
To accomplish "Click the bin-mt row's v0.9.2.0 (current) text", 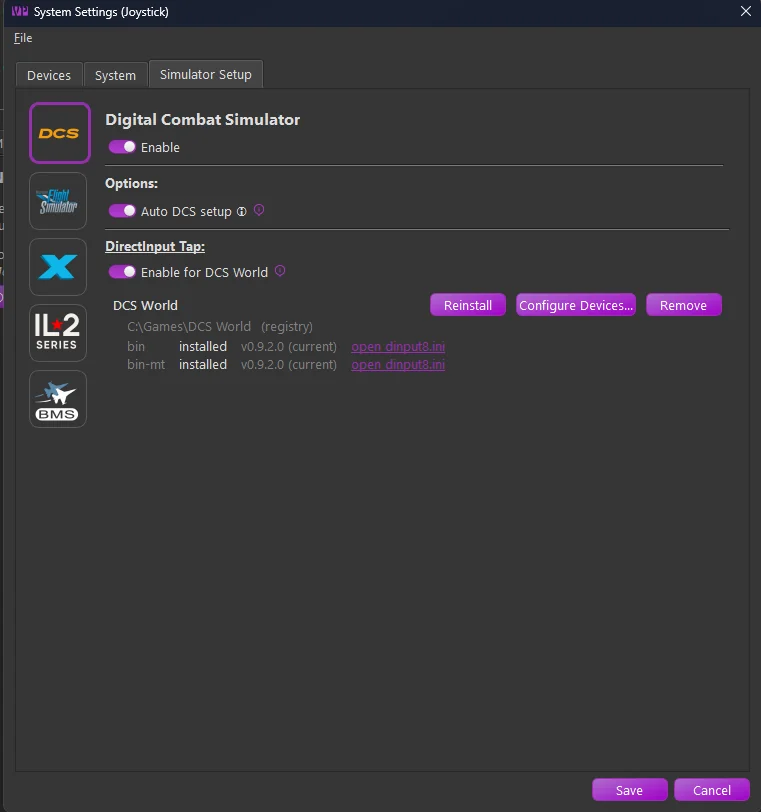I will pos(289,365).
